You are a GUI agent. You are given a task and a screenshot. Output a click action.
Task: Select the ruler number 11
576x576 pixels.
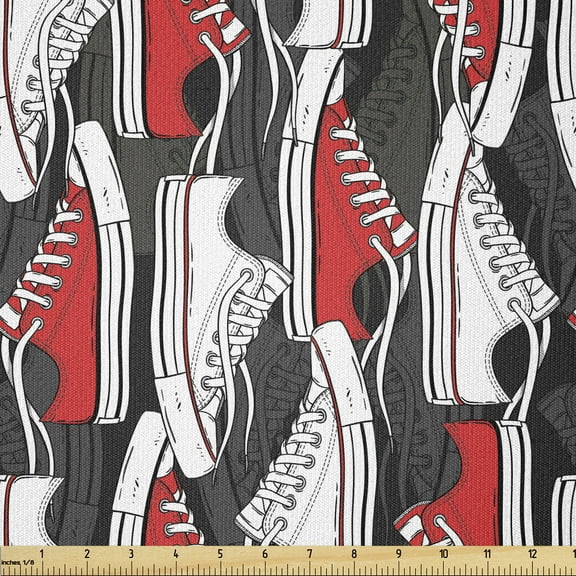coord(487,554)
